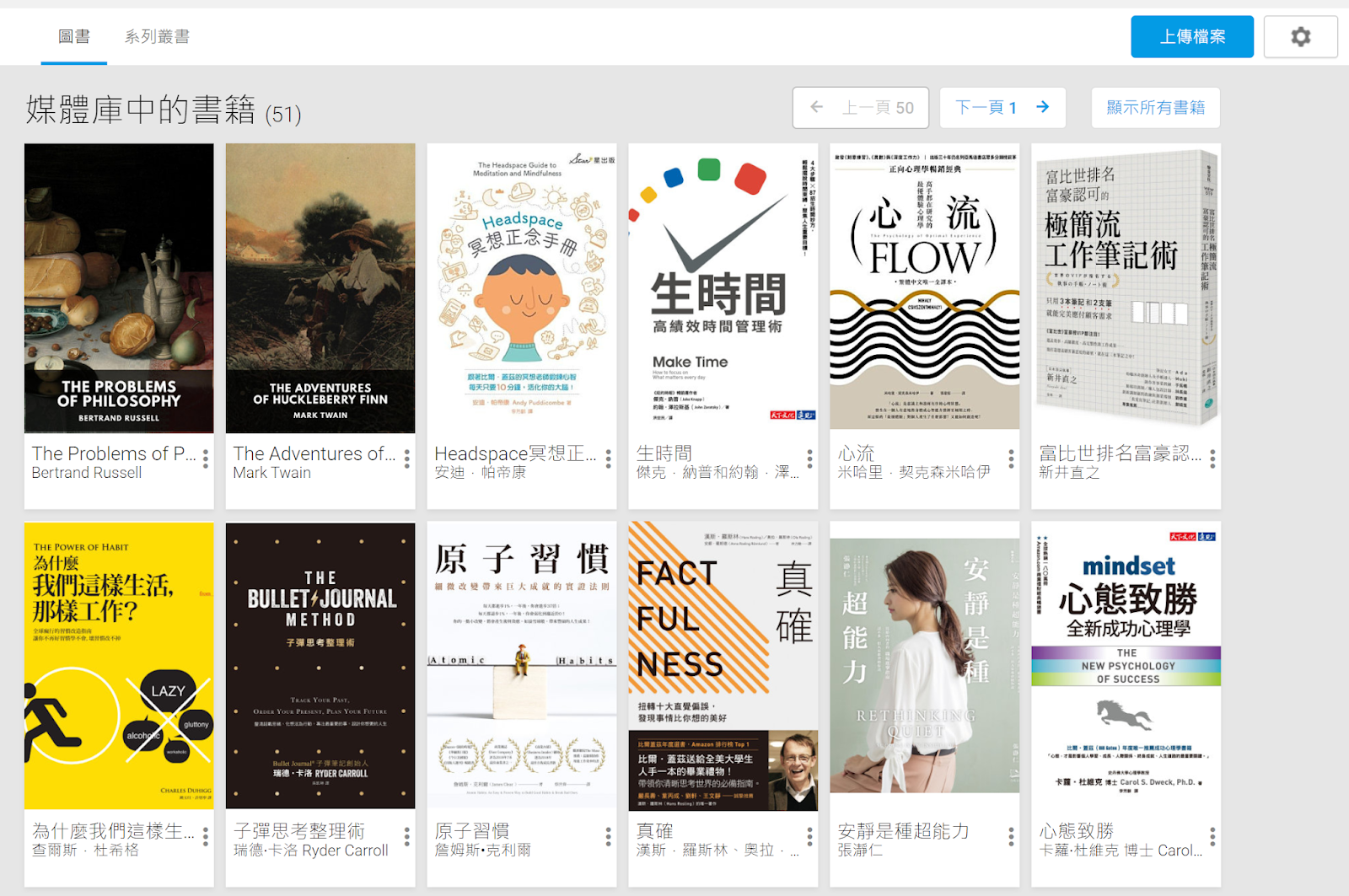Click the 上傳檔案 upload button

(x=1192, y=37)
